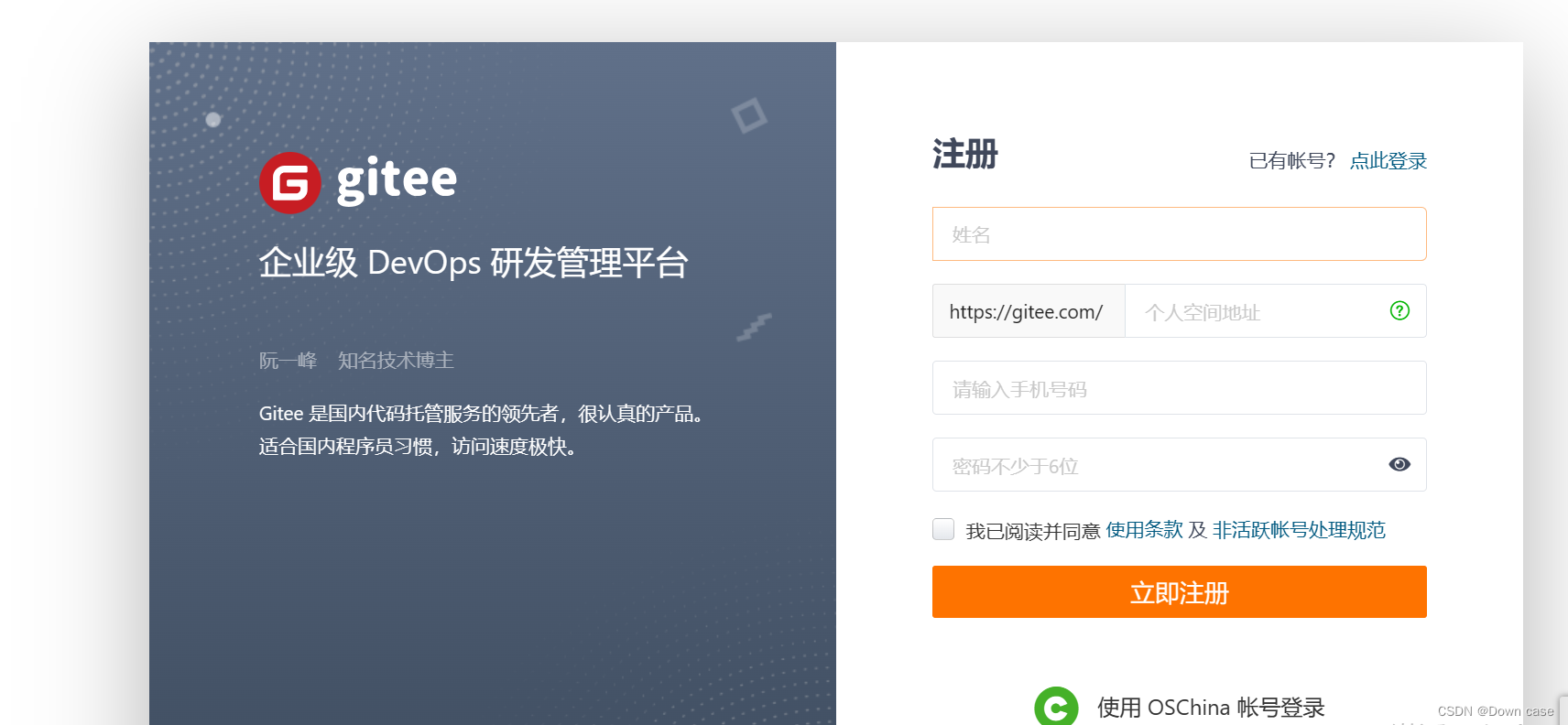Click the red Gitee G logo
Screen dimensions: 1568x725
[x=290, y=183]
